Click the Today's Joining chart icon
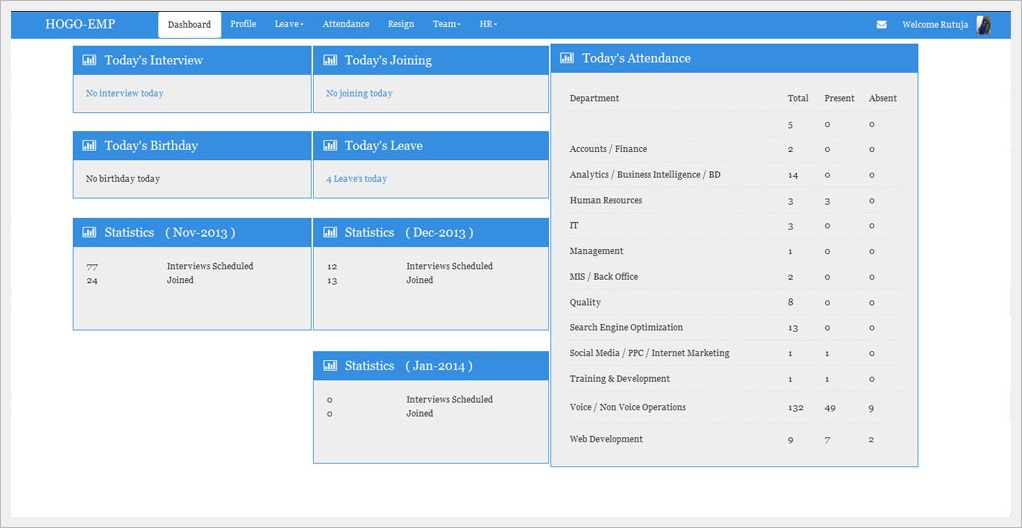 [x=329, y=60]
